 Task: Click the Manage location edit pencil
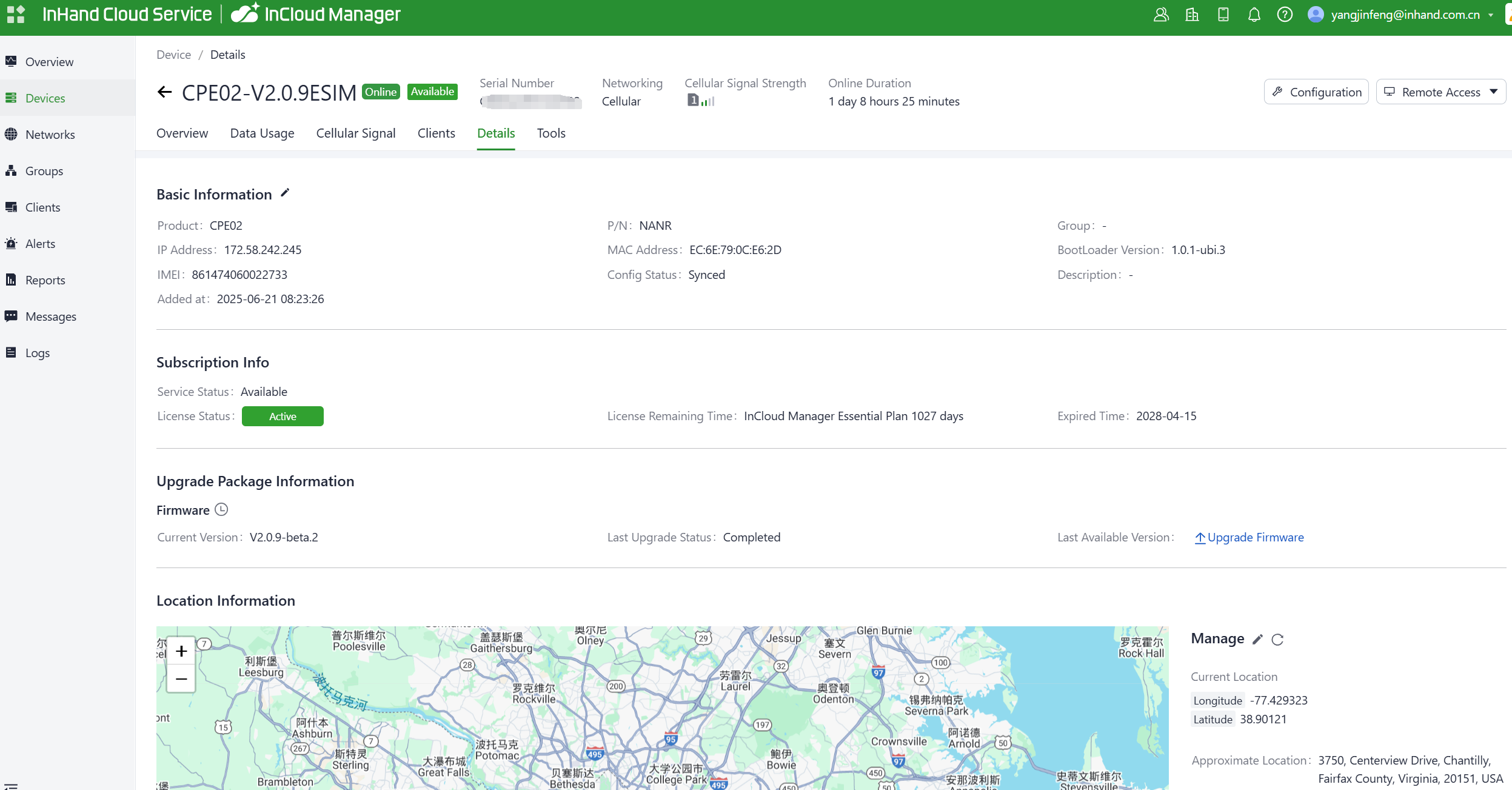[1257, 639]
